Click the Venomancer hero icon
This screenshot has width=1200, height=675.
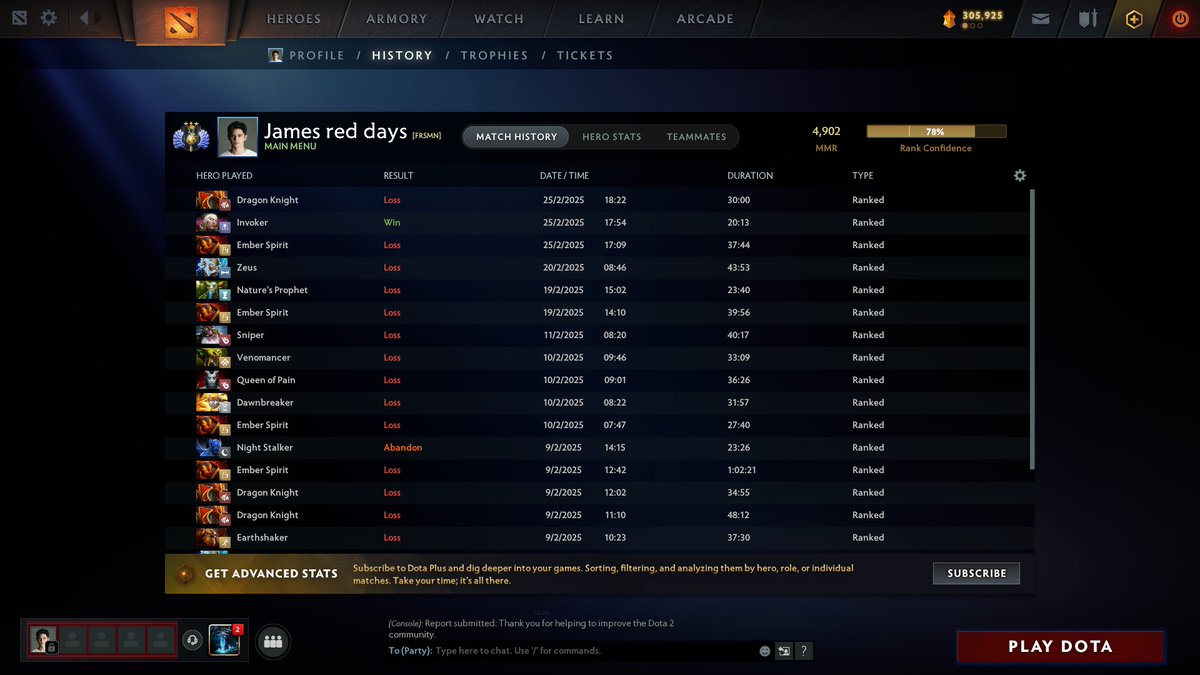click(x=213, y=358)
